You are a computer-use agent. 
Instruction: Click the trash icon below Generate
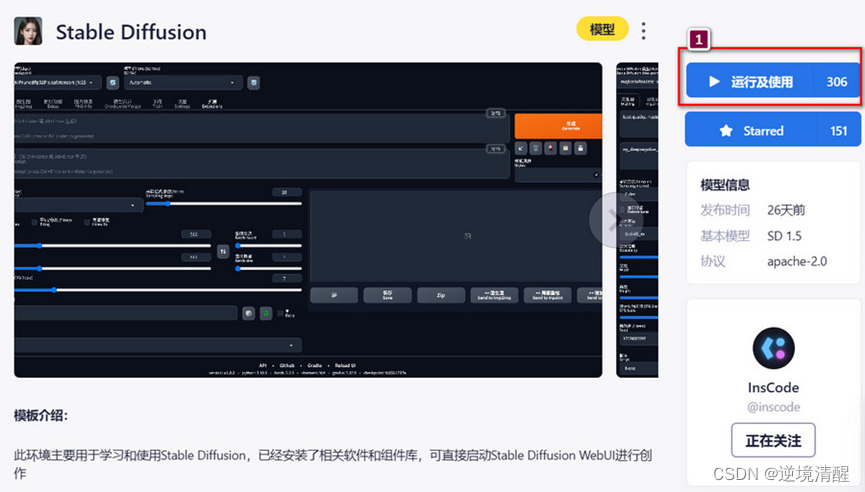(536, 148)
